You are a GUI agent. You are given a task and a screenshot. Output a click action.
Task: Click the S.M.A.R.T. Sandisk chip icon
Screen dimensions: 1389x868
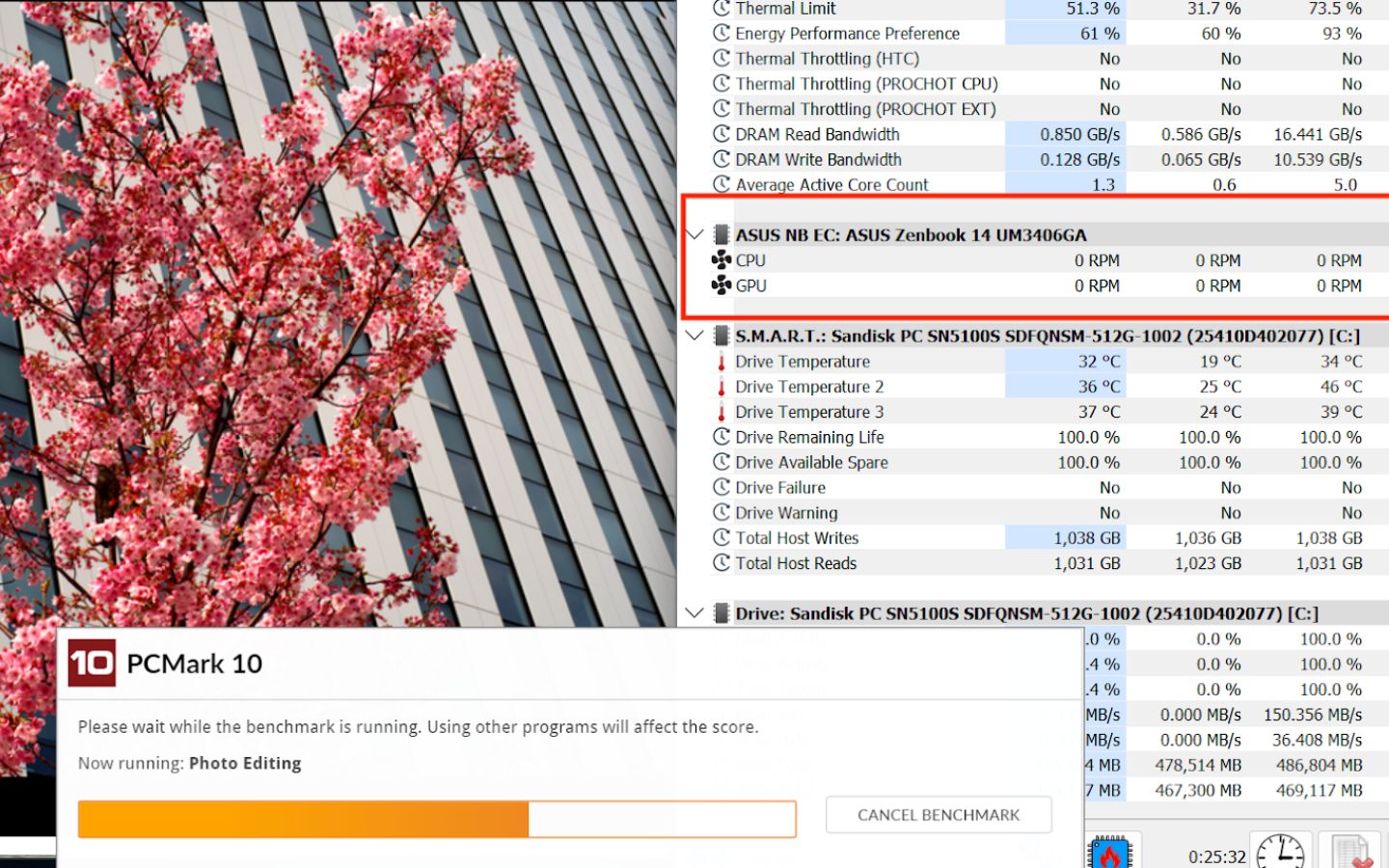pos(721,336)
